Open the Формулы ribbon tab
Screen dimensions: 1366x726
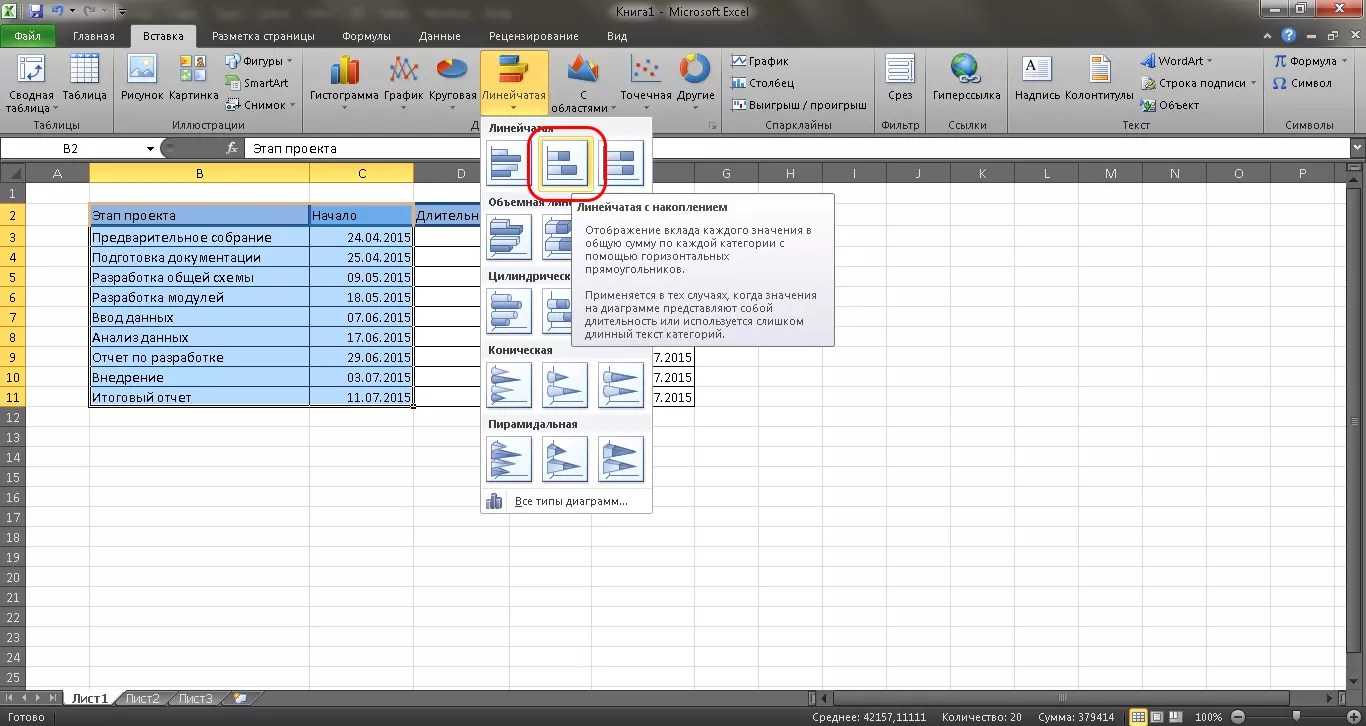(x=366, y=36)
